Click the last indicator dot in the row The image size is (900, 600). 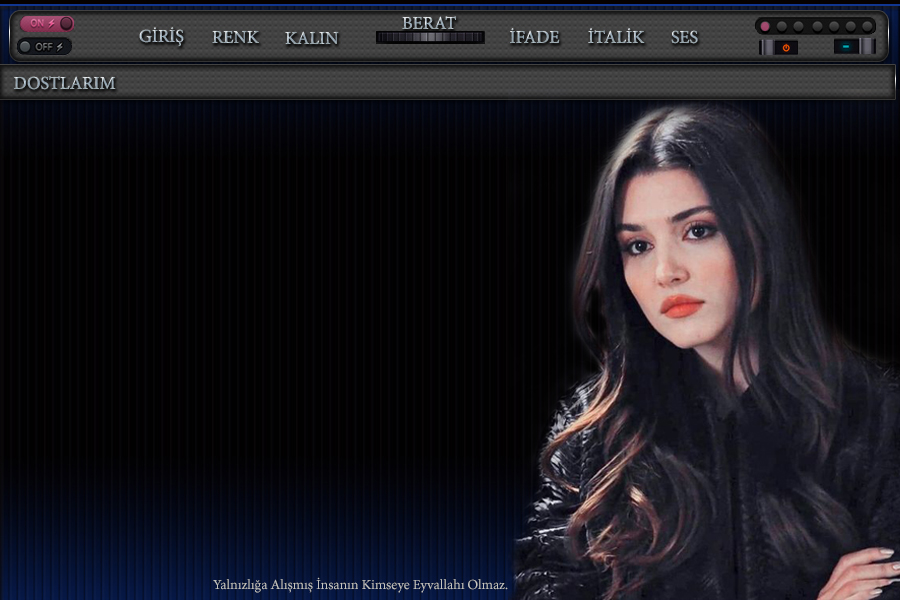point(868,26)
